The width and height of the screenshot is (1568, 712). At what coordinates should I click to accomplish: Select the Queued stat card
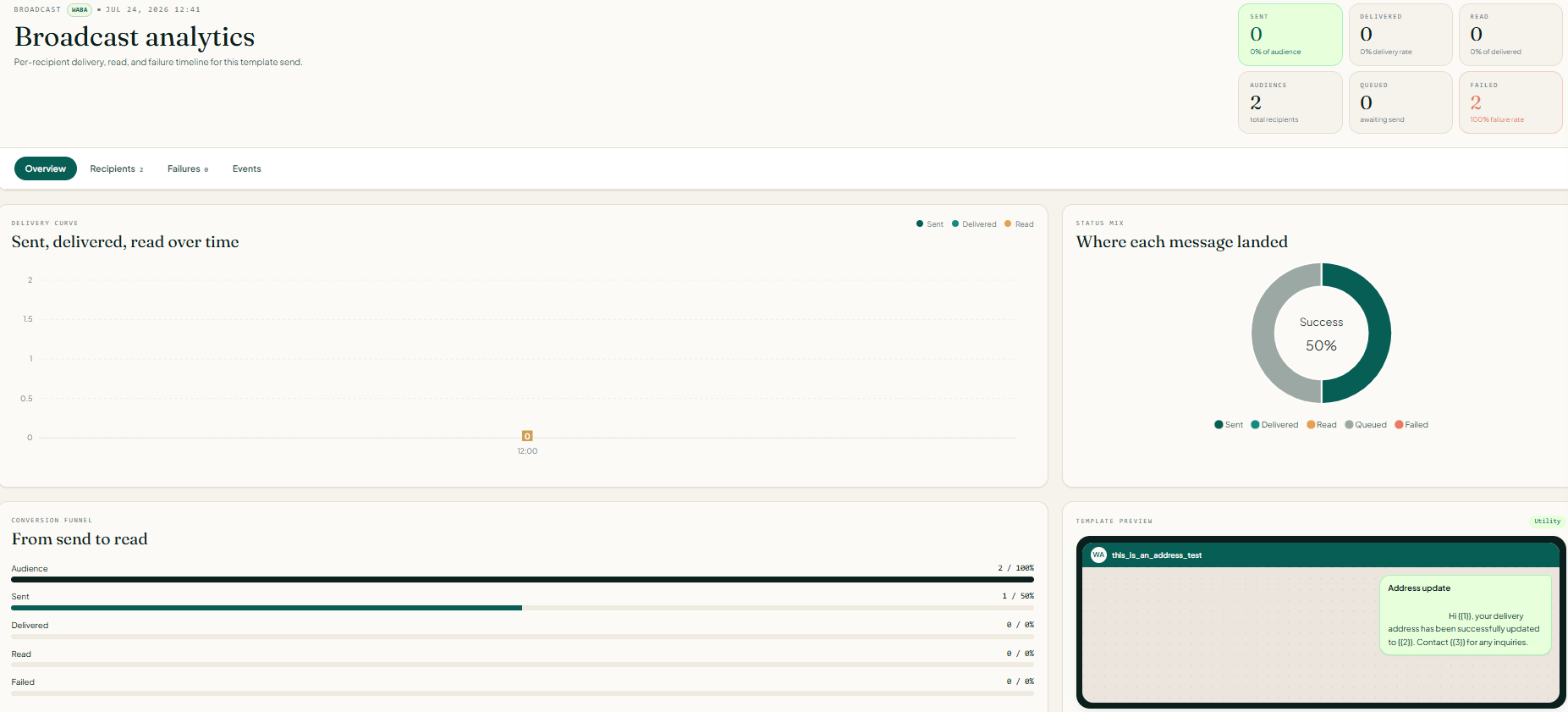coord(1400,102)
